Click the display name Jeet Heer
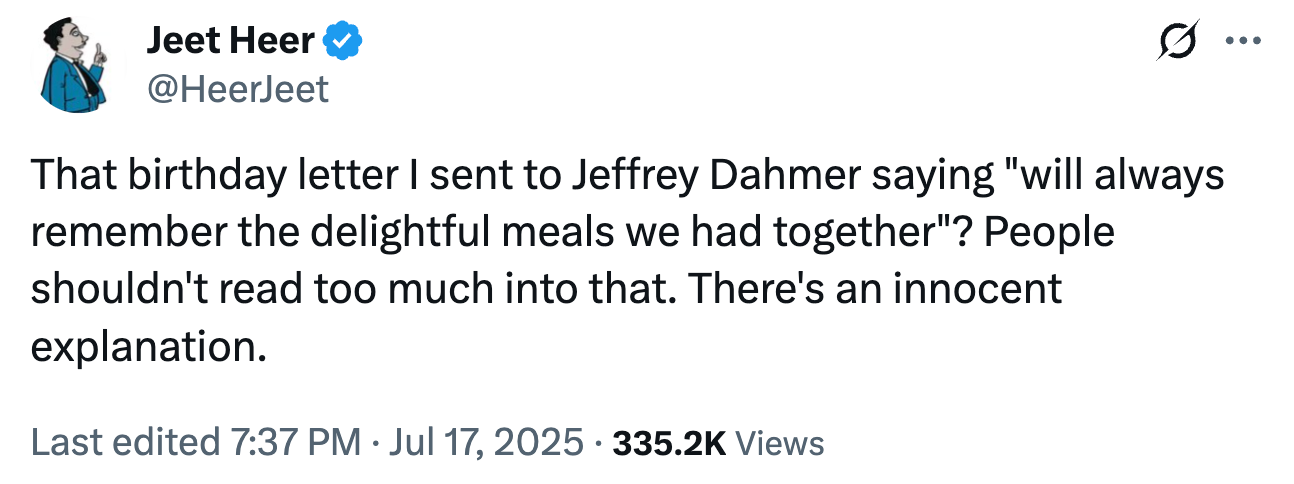 231,43
